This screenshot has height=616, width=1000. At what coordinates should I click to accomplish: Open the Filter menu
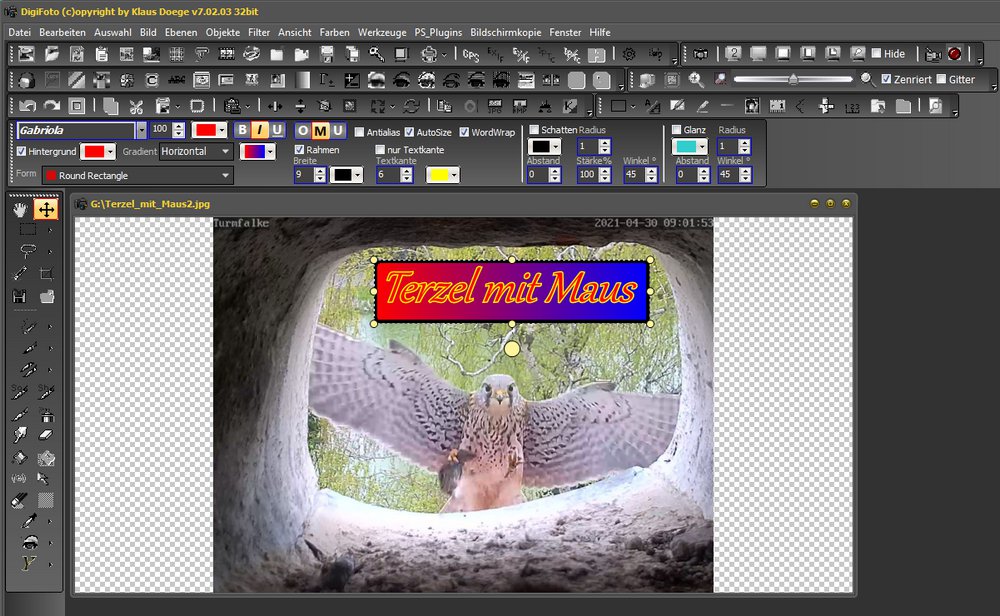(259, 33)
